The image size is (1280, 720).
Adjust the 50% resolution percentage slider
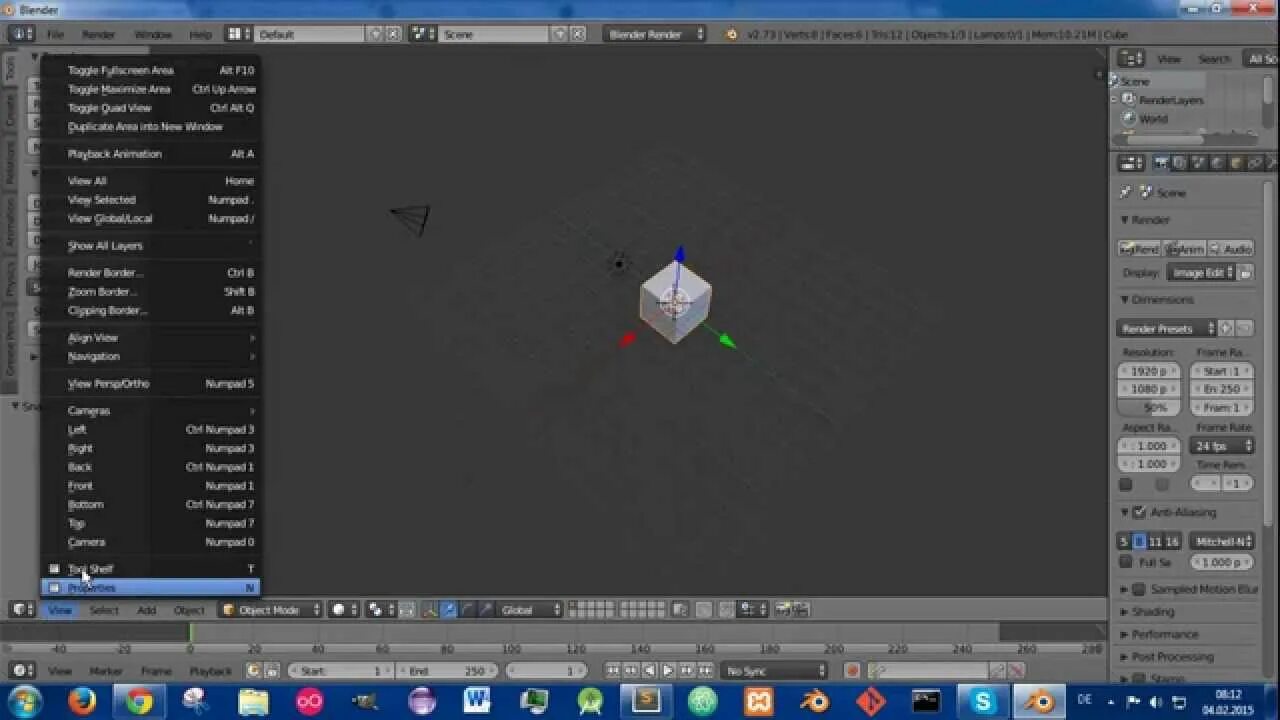1149,408
